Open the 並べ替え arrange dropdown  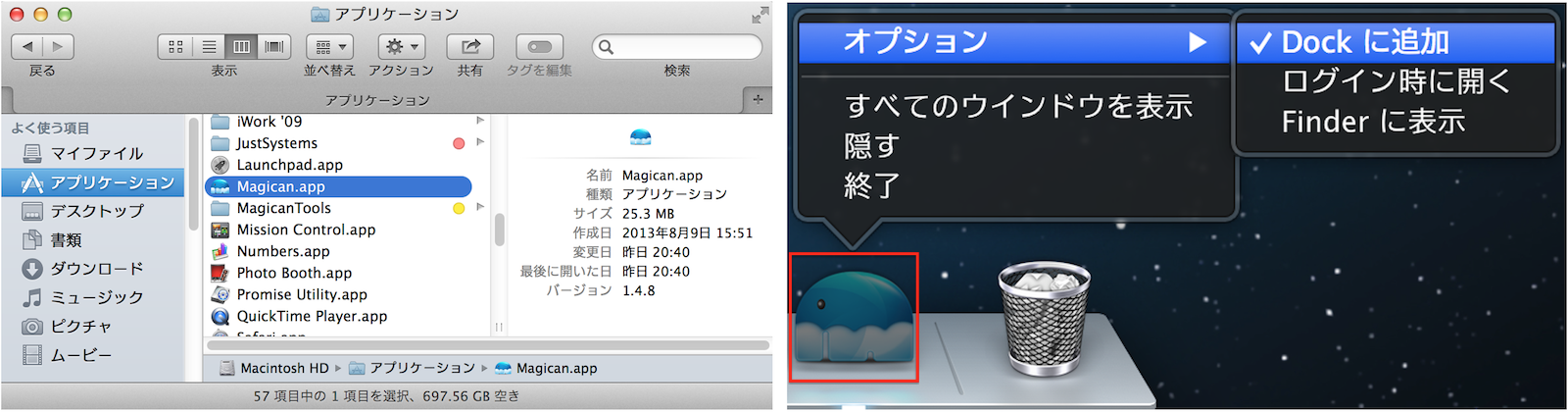(x=330, y=46)
